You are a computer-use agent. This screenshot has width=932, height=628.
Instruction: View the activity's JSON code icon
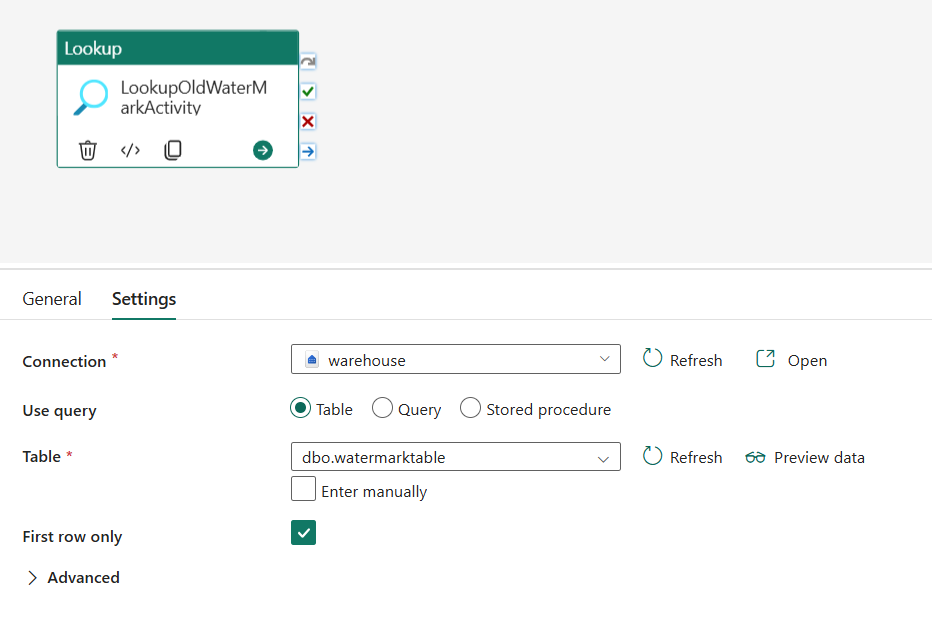pos(130,150)
